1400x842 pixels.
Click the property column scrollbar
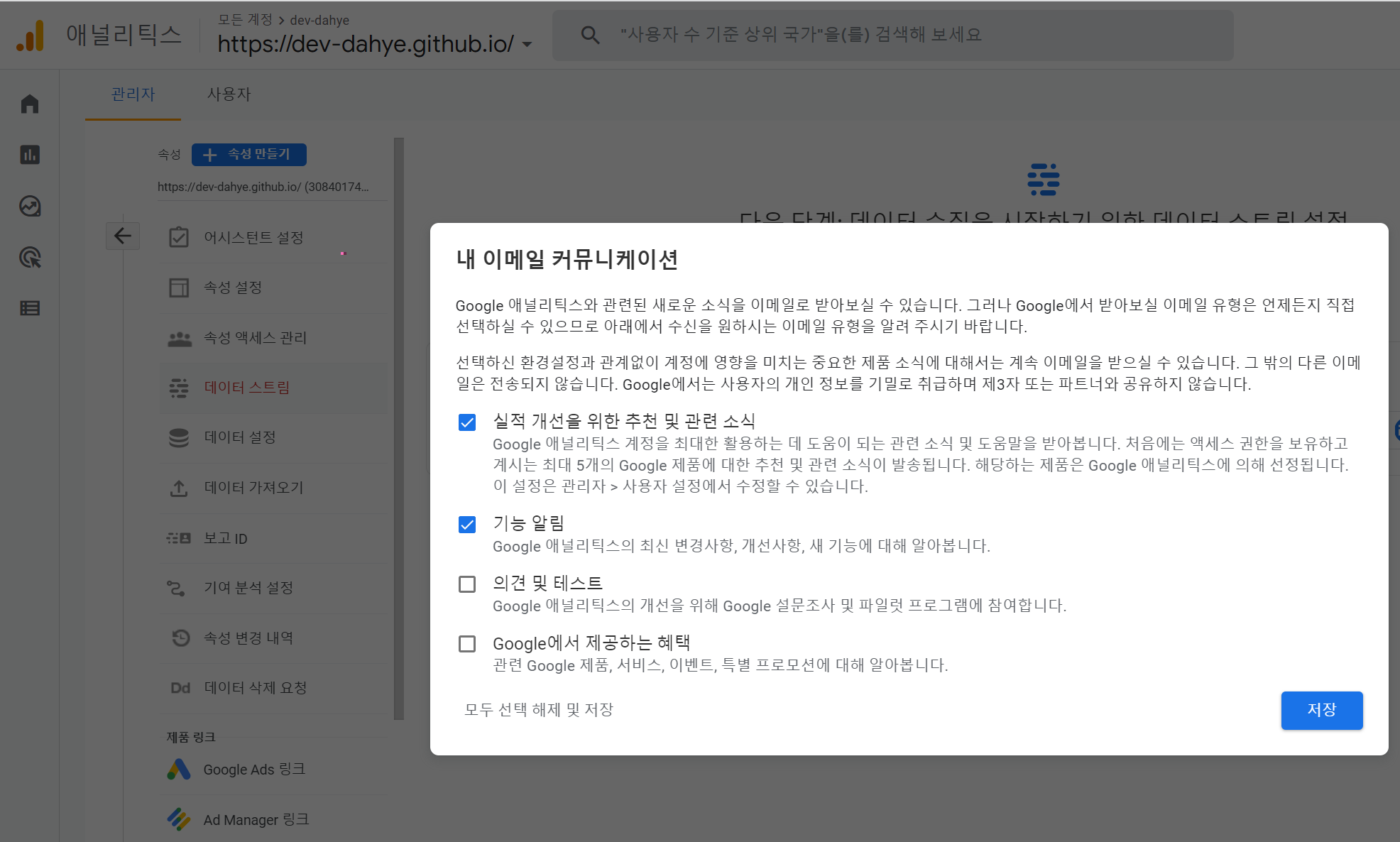399,429
